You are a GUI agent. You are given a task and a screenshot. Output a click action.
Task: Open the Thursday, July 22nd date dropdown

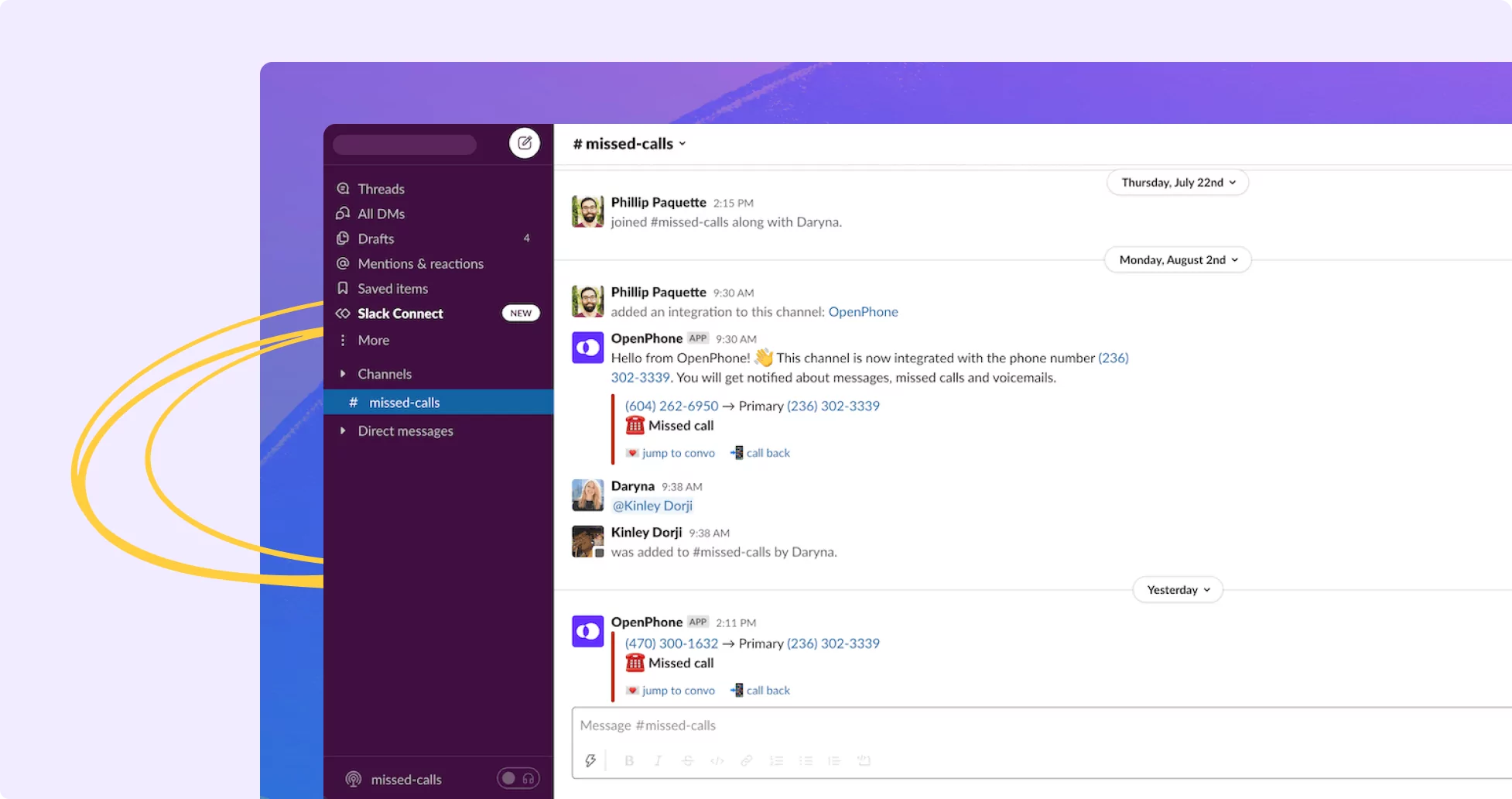click(1177, 182)
